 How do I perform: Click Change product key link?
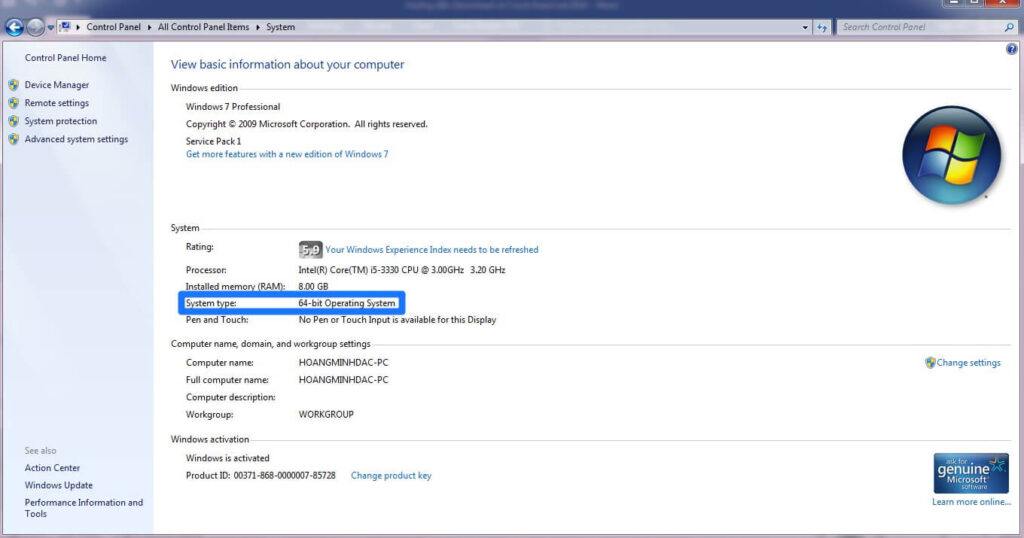pyautogui.click(x=391, y=475)
